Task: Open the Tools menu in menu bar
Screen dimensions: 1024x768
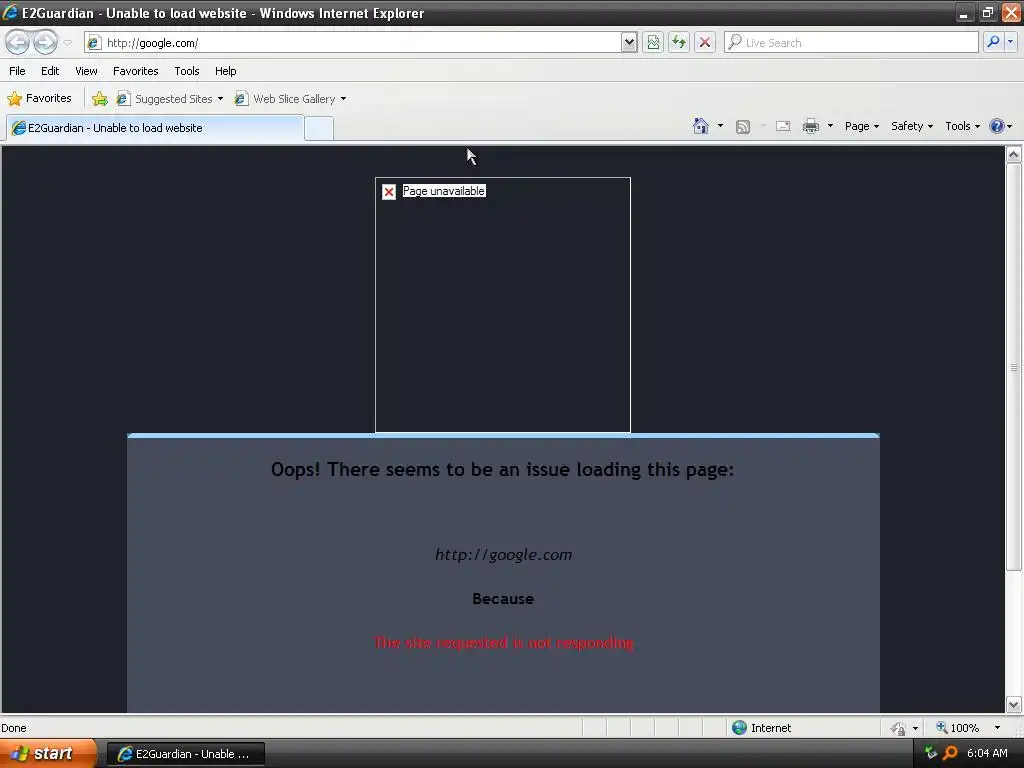Action: 186,71
